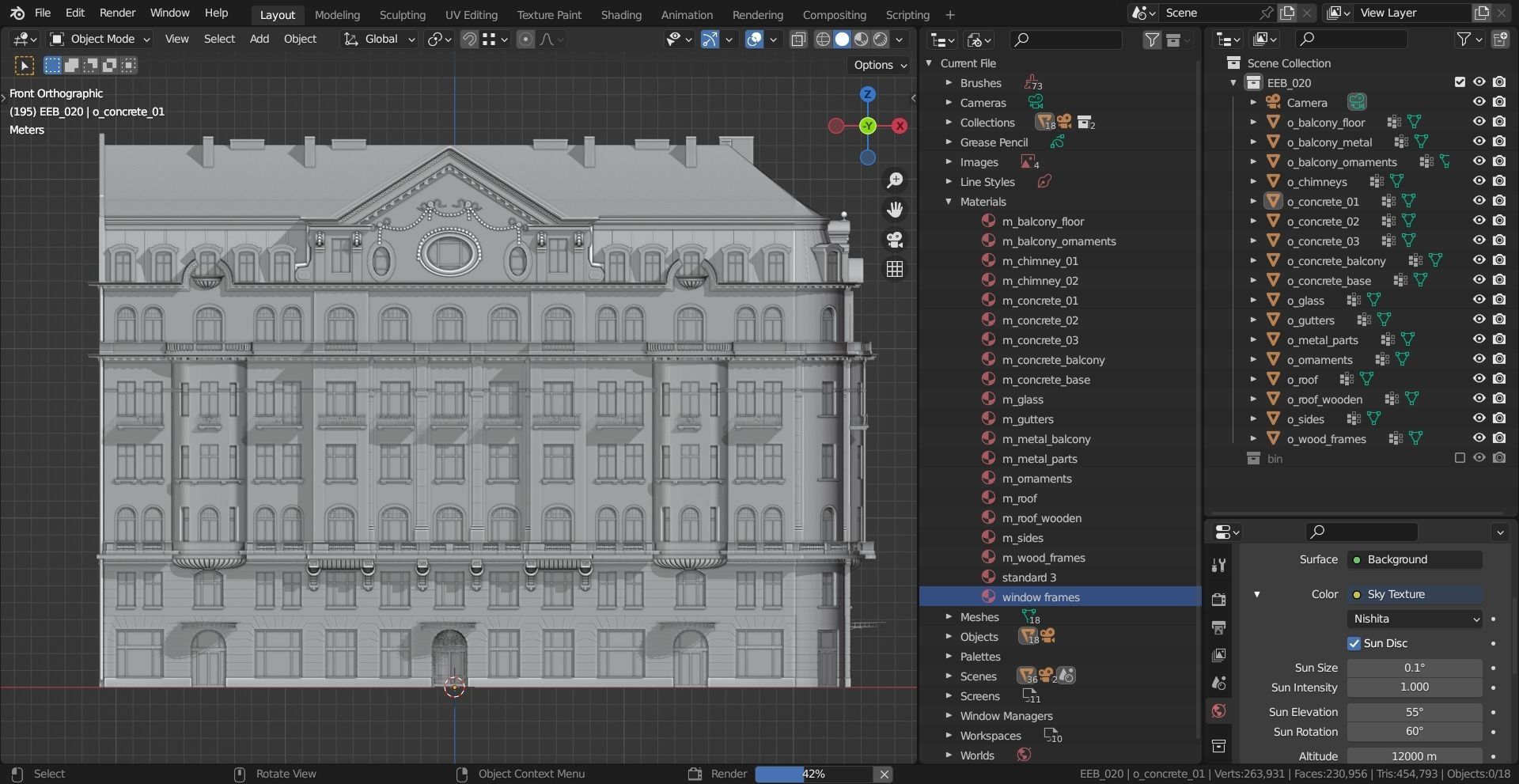
Task: Open Global transform orientation dropdown
Action: coord(380,39)
